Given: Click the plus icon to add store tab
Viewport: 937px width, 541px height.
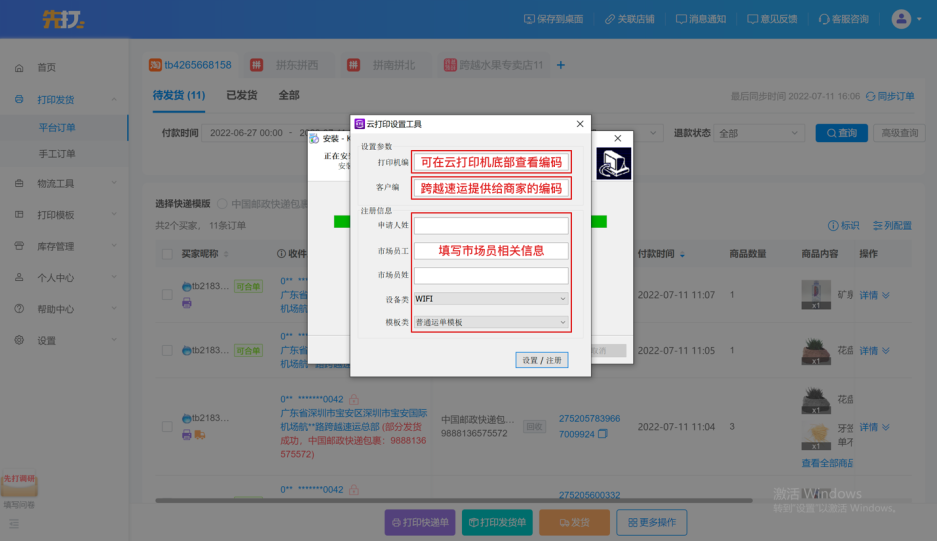Looking at the screenshot, I should pos(560,65).
